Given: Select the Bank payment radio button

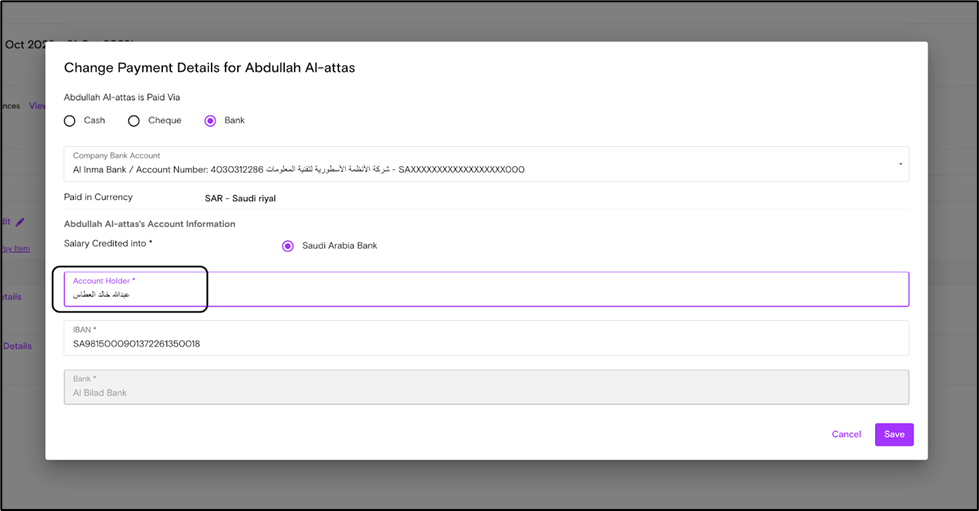Looking at the screenshot, I should coord(210,121).
